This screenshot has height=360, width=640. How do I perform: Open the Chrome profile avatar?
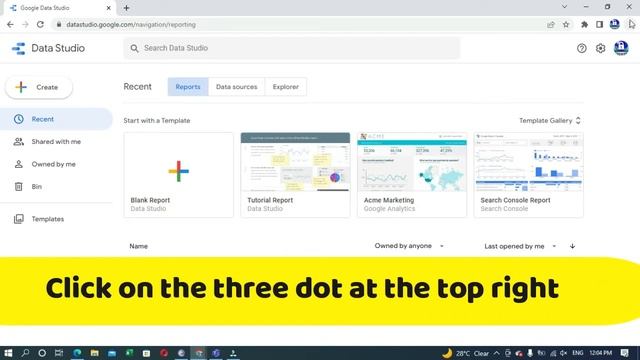(615, 24)
